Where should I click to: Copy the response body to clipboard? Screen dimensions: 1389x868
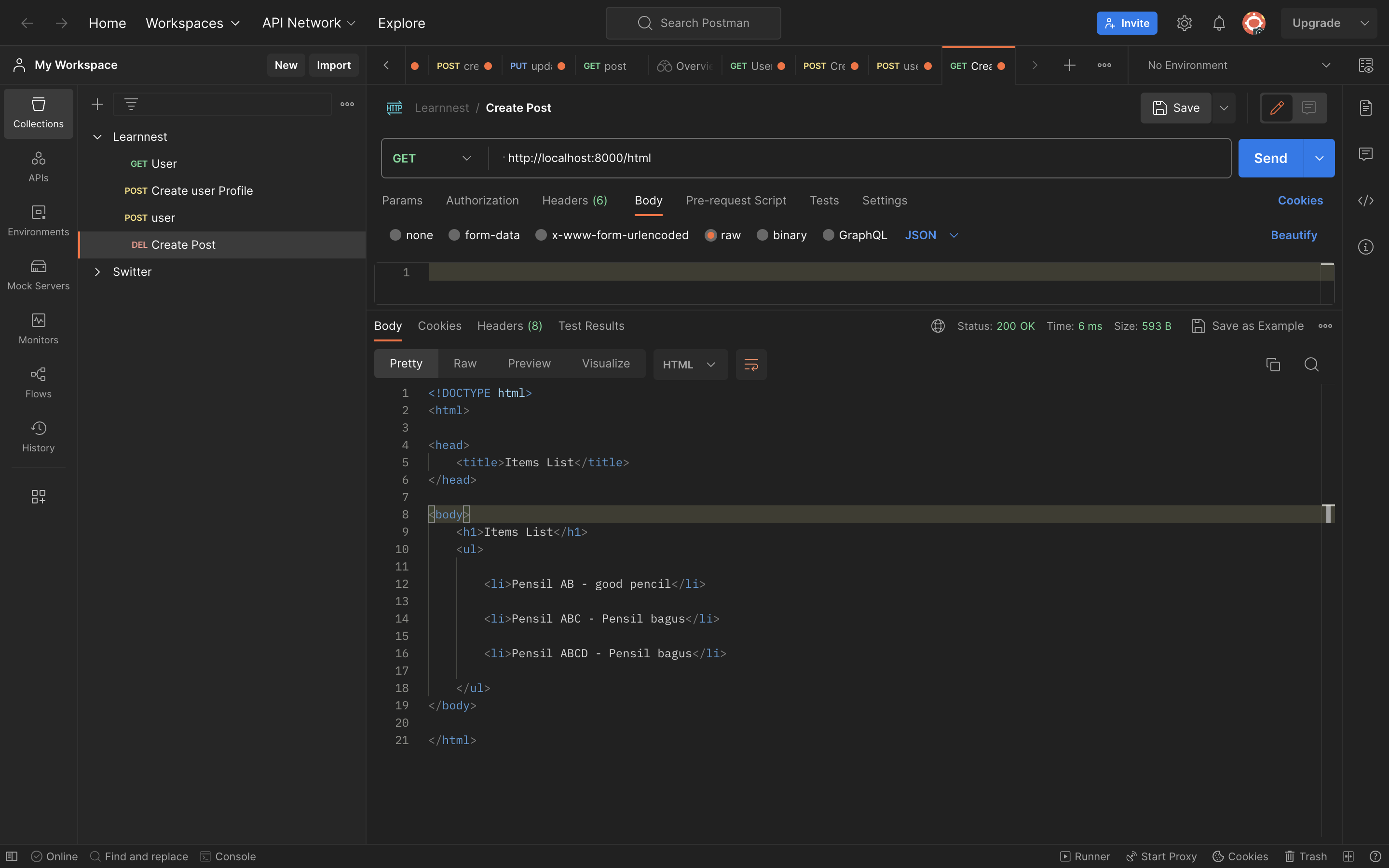[x=1272, y=364]
